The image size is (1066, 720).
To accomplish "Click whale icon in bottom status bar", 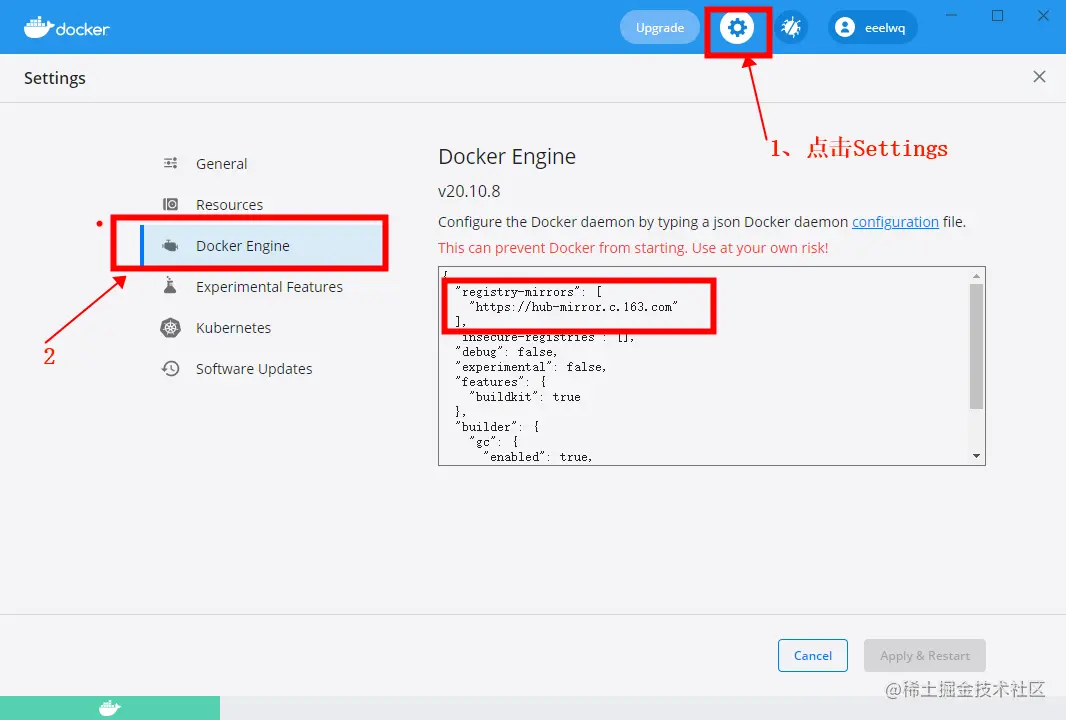I will (x=109, y=708).
